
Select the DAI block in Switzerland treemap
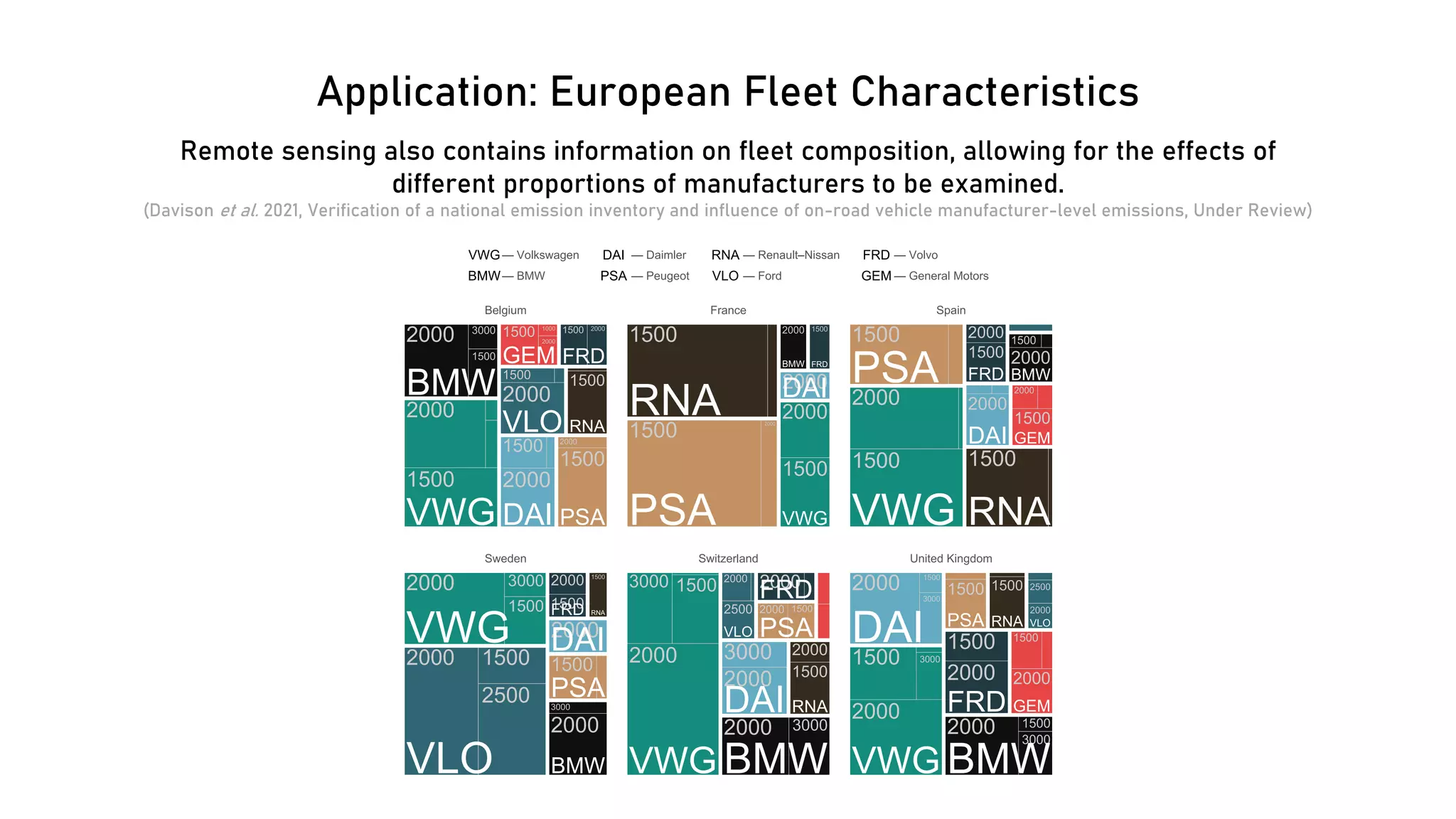(755, 678)
